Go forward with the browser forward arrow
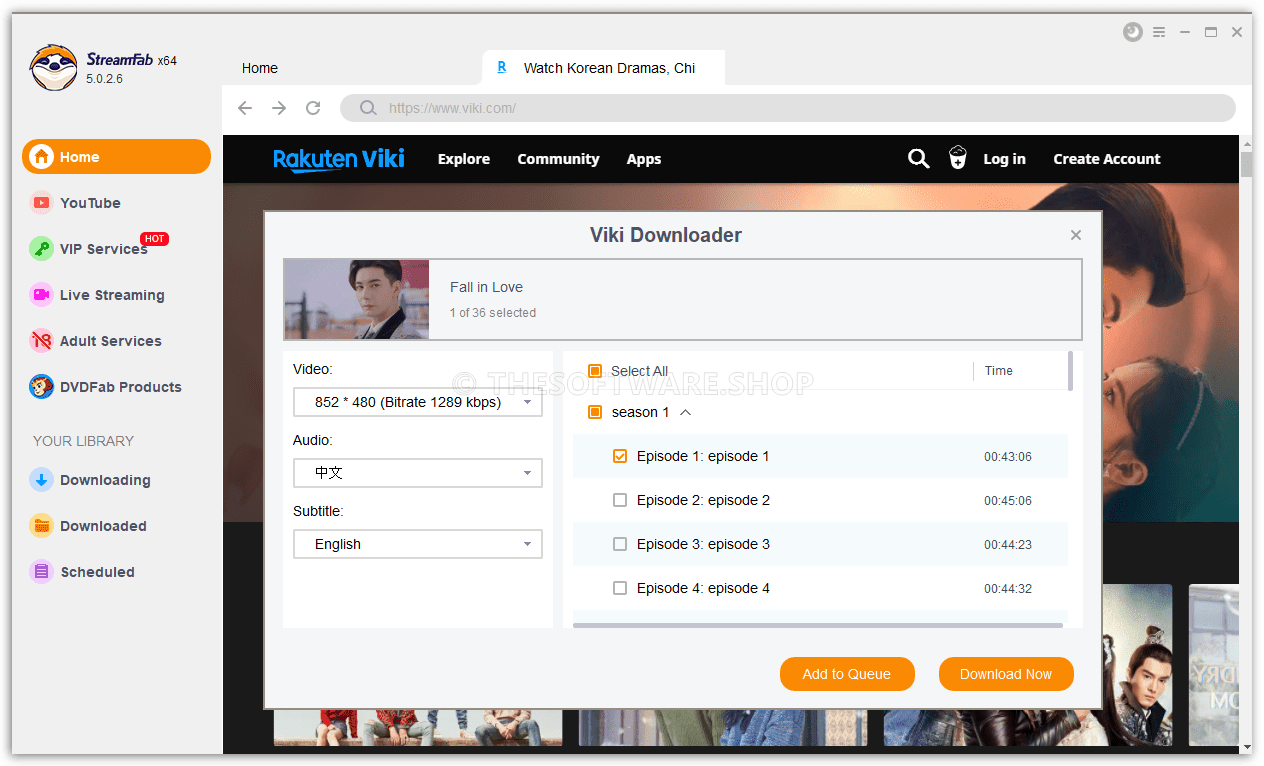The height and width of the screenshot is (766, 1264). point(279,108)
